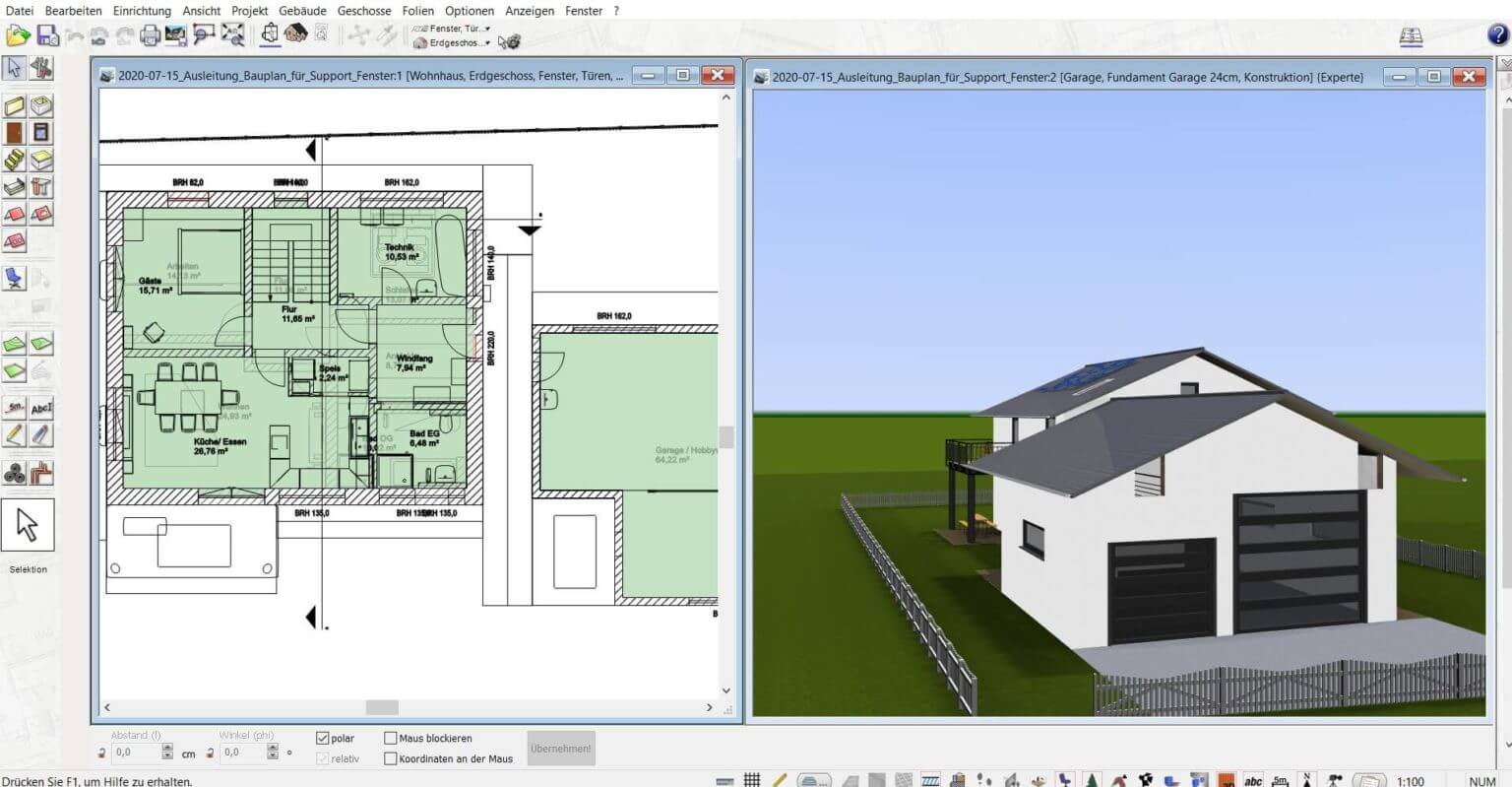Open the Folien menu

(417, 11)
